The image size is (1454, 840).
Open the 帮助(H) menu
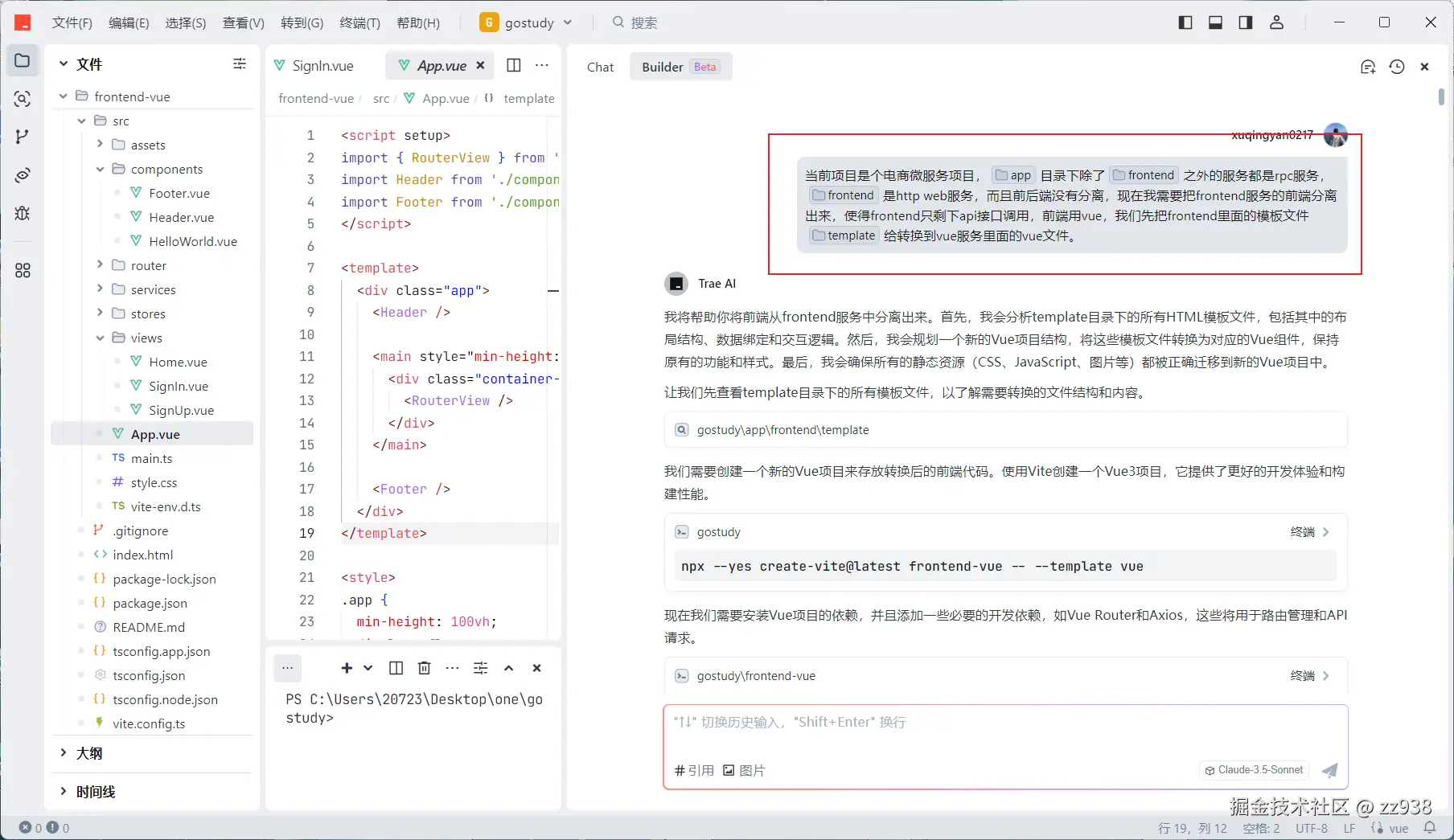tap(418, 23)
